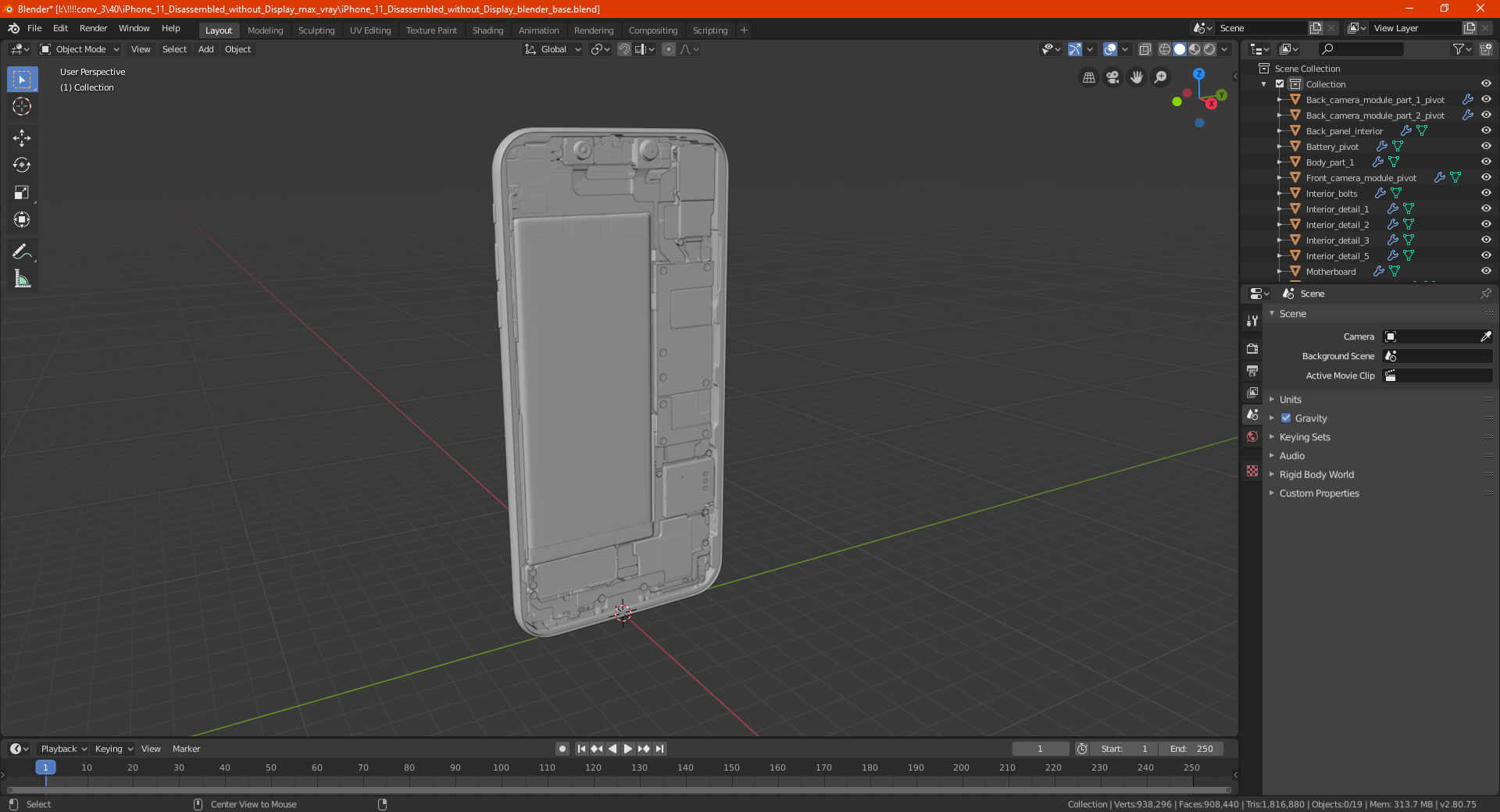Activate the Transform tool
1500x812 pixels.
coord(22,220)
